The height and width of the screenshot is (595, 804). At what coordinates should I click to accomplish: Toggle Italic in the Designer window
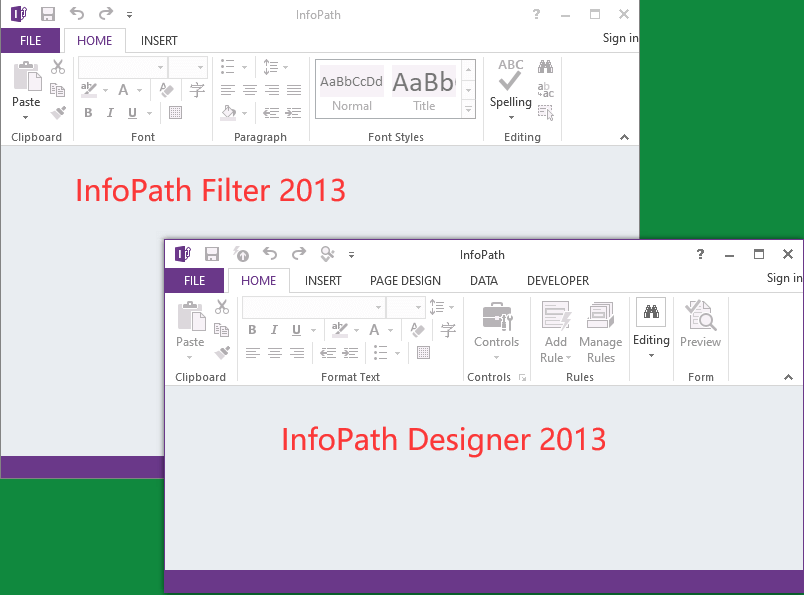click(274, 330)
